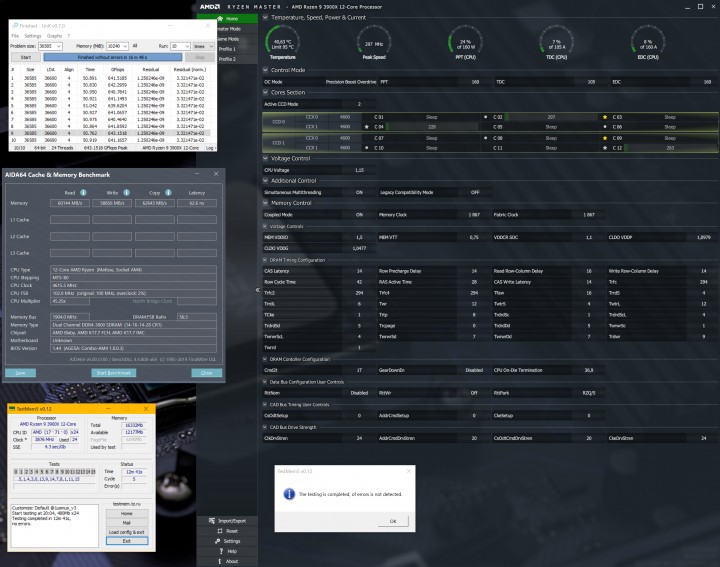Click the PPT (CPU) gauge dial

coord(466,41)
